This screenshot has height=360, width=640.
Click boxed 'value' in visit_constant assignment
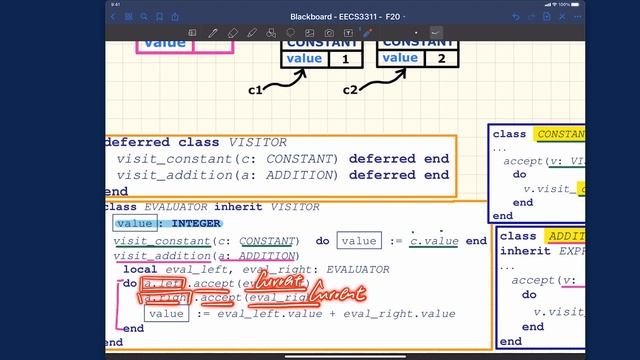pyautogui.click(x=359, y=241)
